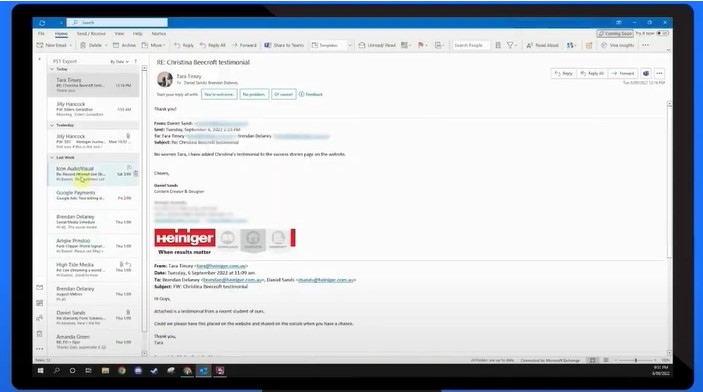
Task: Open the Icon Audio/Visual email
Action: tap(93, 174)
